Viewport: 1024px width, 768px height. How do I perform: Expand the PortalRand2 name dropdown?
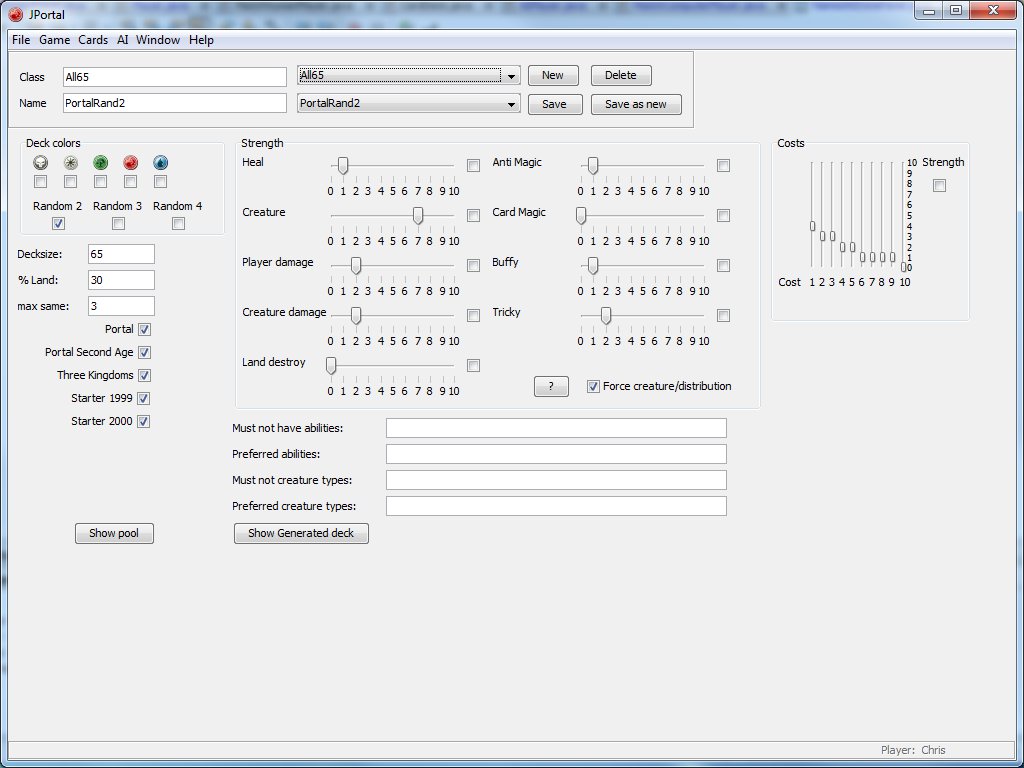click(511, 104)
